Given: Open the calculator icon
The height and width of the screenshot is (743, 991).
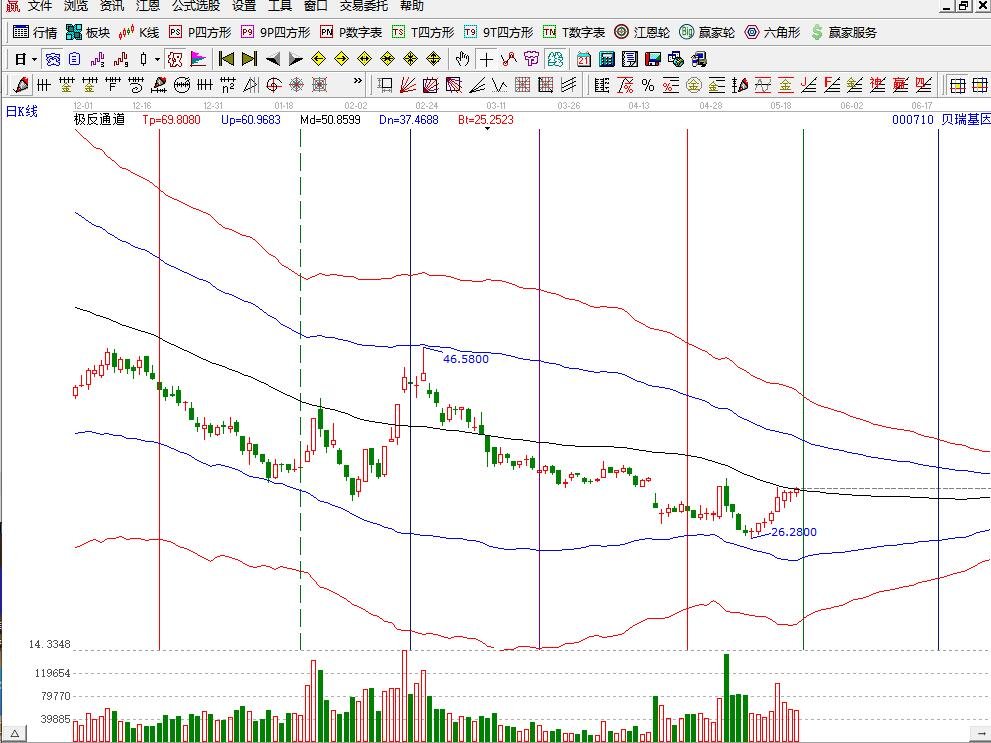Looking at the screenshot, I should coord(607,59).
